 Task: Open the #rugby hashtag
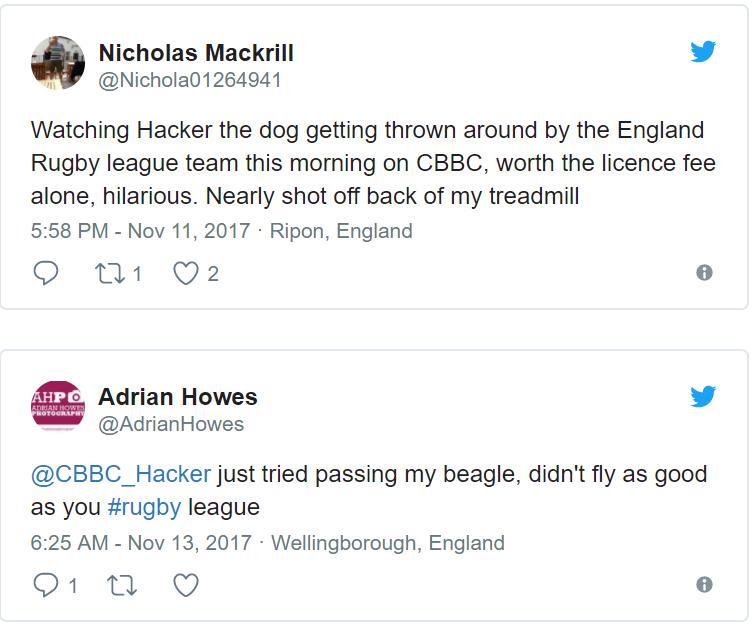click(144, 507)
